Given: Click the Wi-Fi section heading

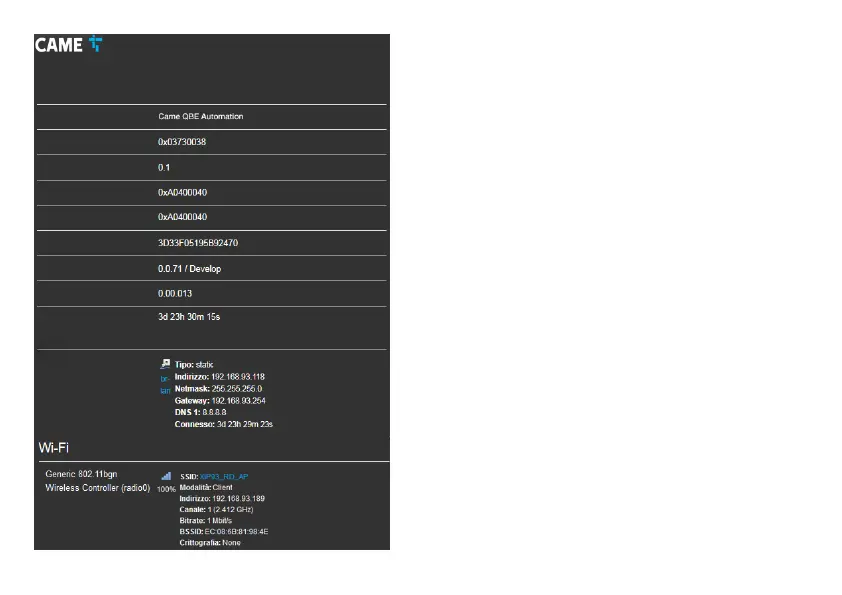Looking at the screenshot, I should coord(54,448).
